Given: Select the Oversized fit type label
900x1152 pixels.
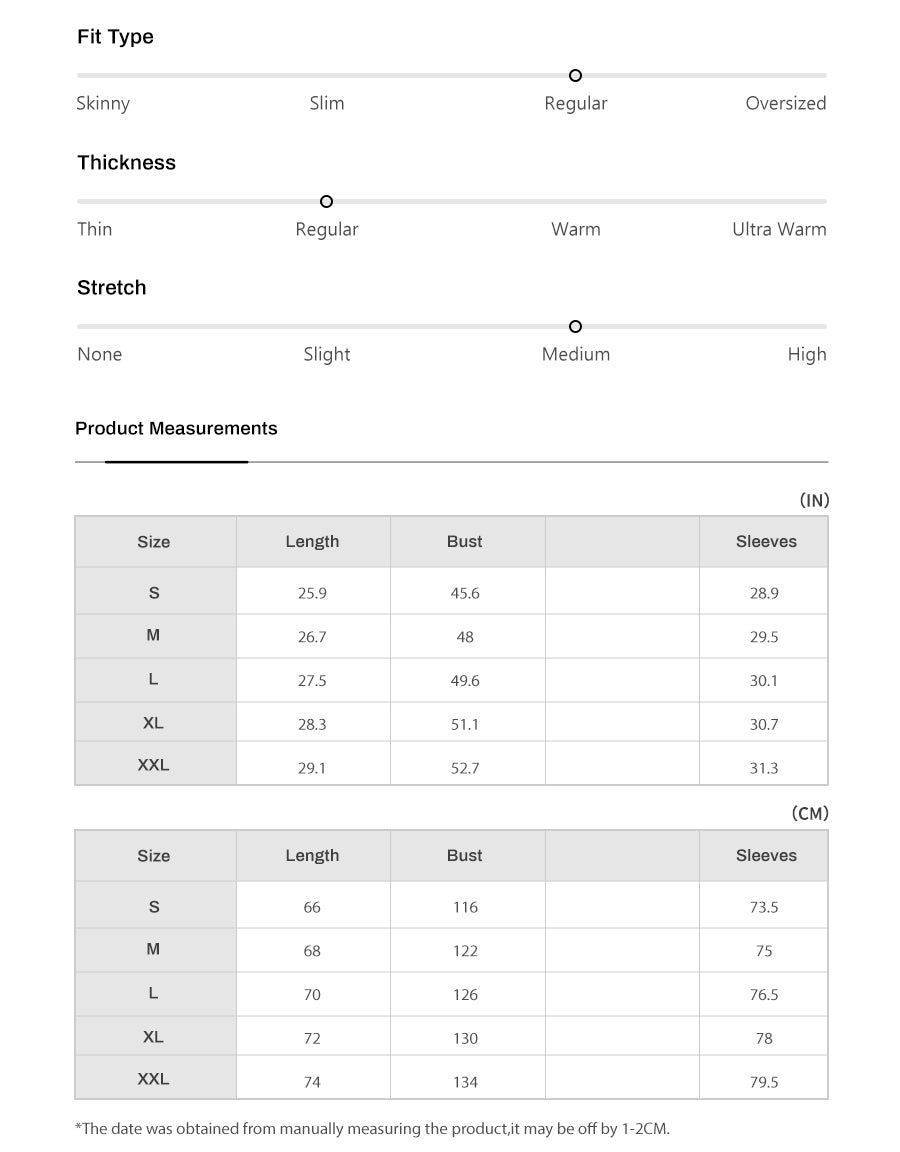Looking at the screenshot, I should pyautogui.click(x=785, y=103).
